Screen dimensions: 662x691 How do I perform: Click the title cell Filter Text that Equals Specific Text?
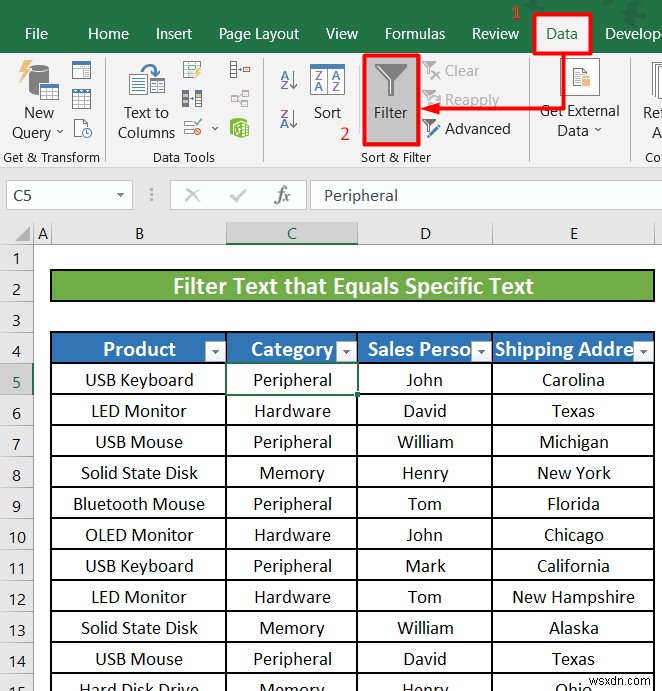point(353,286)
